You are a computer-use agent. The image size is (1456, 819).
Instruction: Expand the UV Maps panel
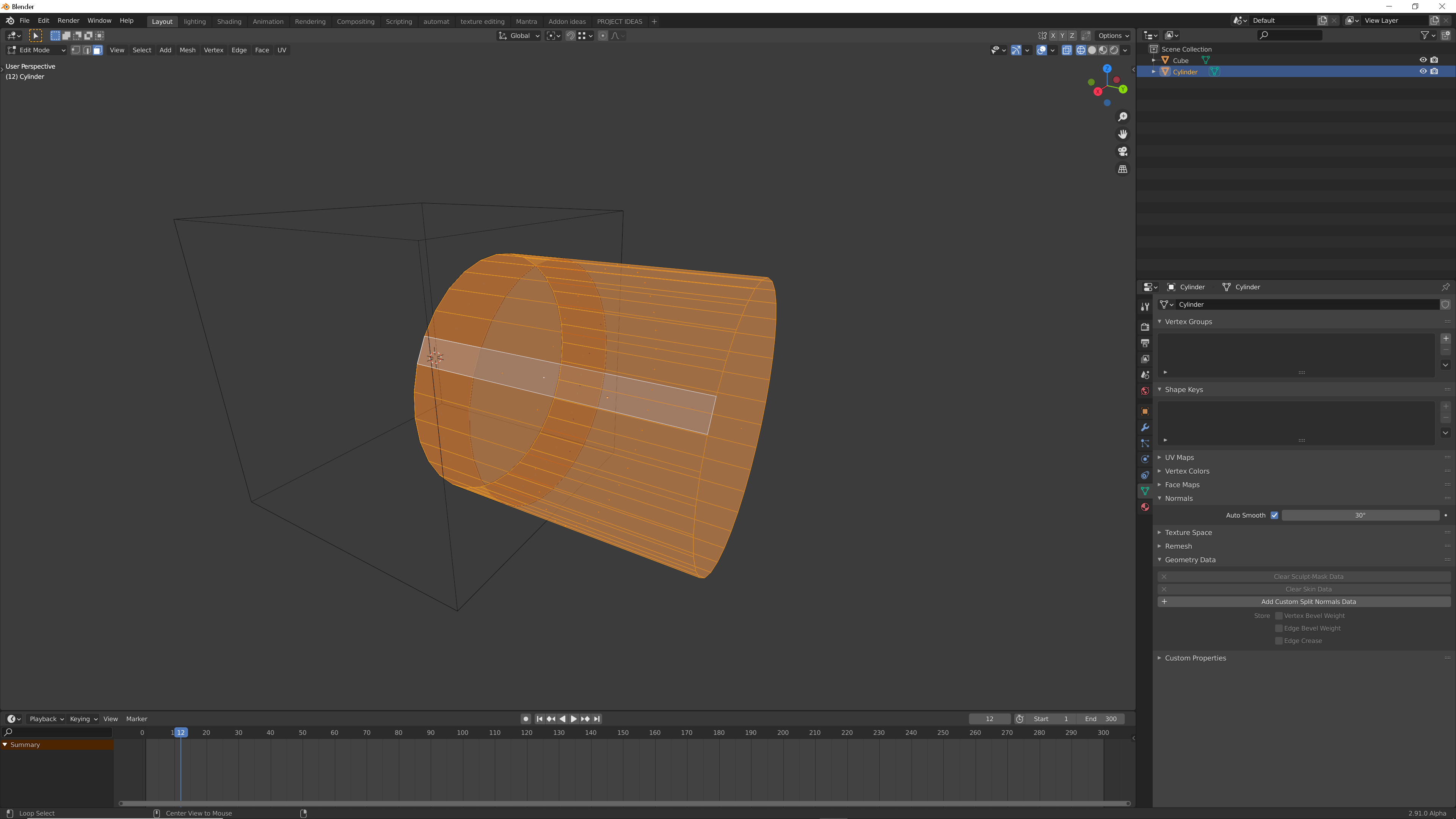pos(1180,457)
